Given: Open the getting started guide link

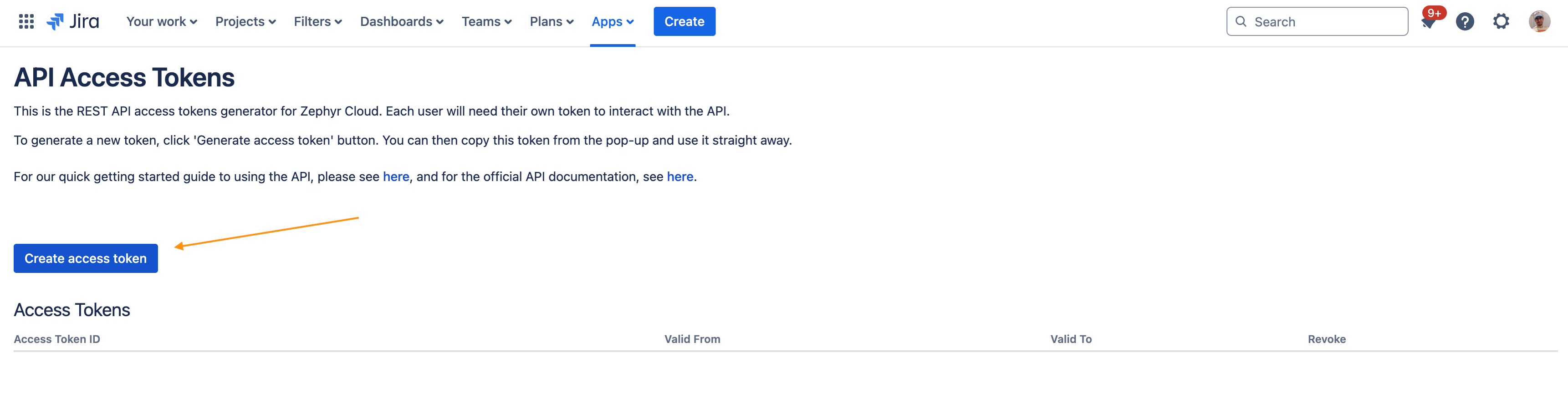Looking at the screenshot, I should (396, 177).
